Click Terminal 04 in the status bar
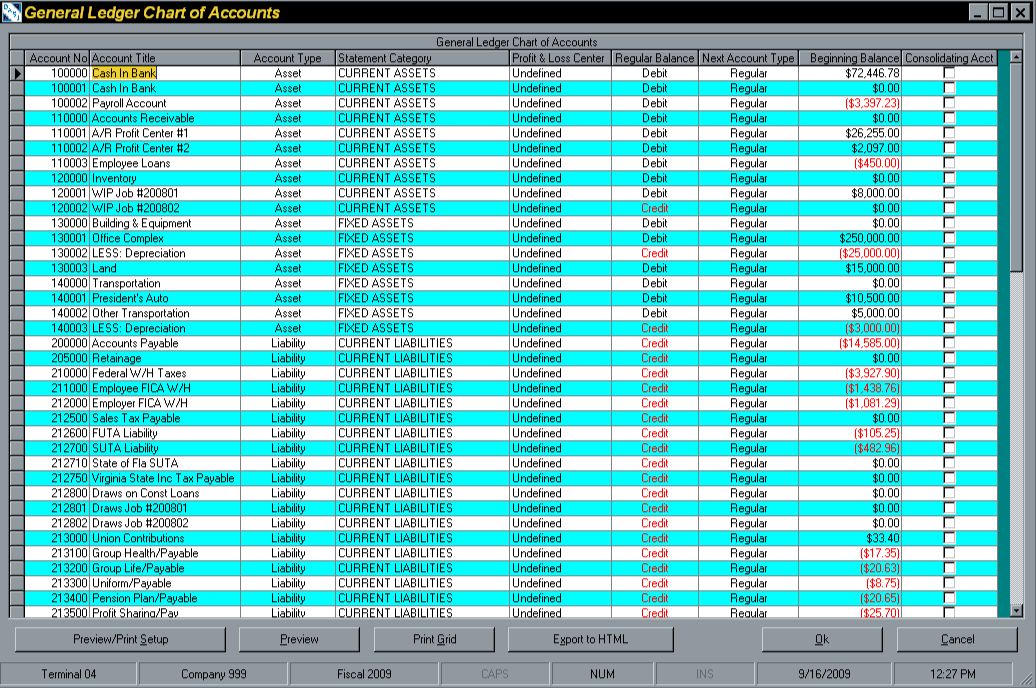1036x688 pixels. (x=69, y=674)
